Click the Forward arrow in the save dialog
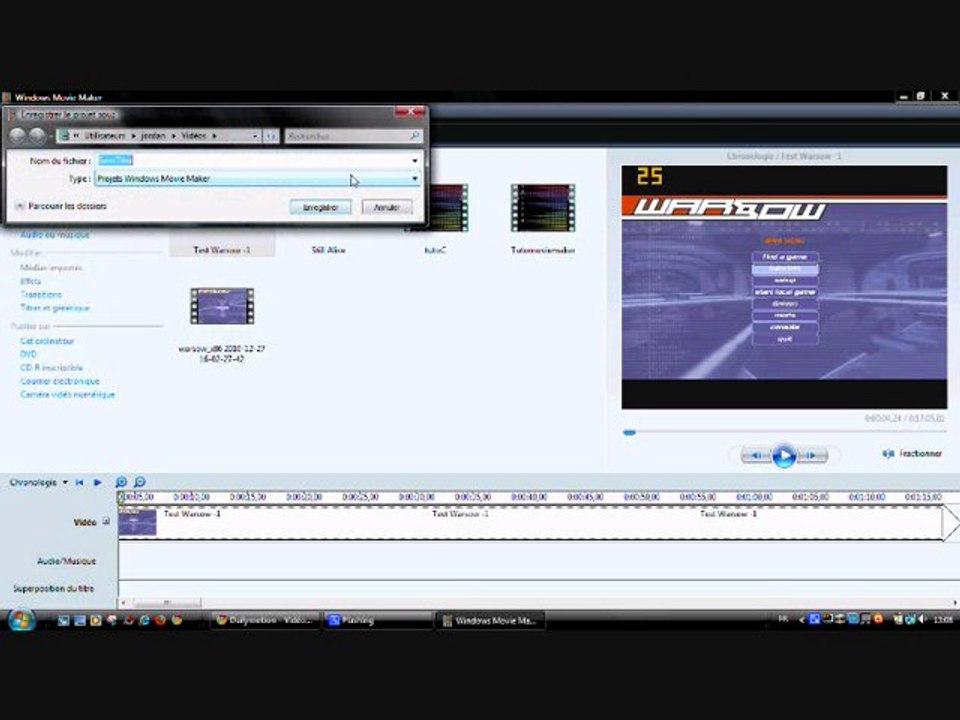960x720 pixels. coord(37,135)
